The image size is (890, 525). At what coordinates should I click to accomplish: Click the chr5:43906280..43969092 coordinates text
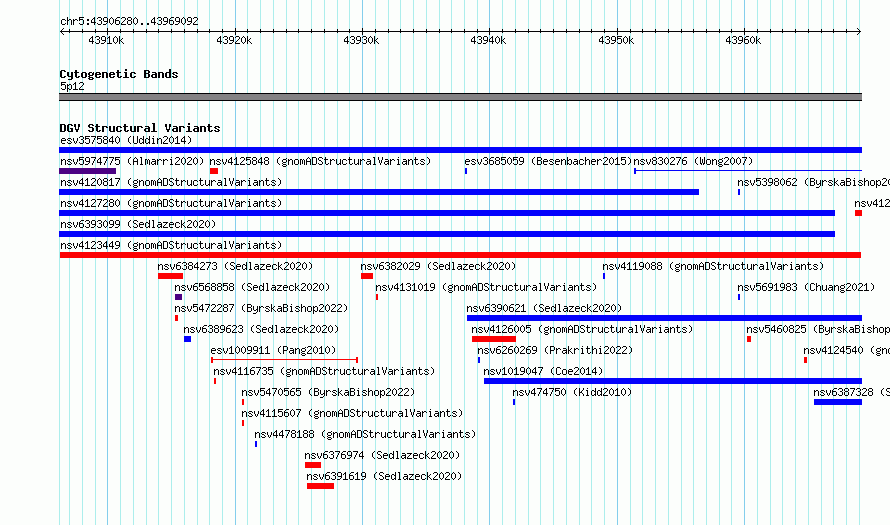point(129,21)
